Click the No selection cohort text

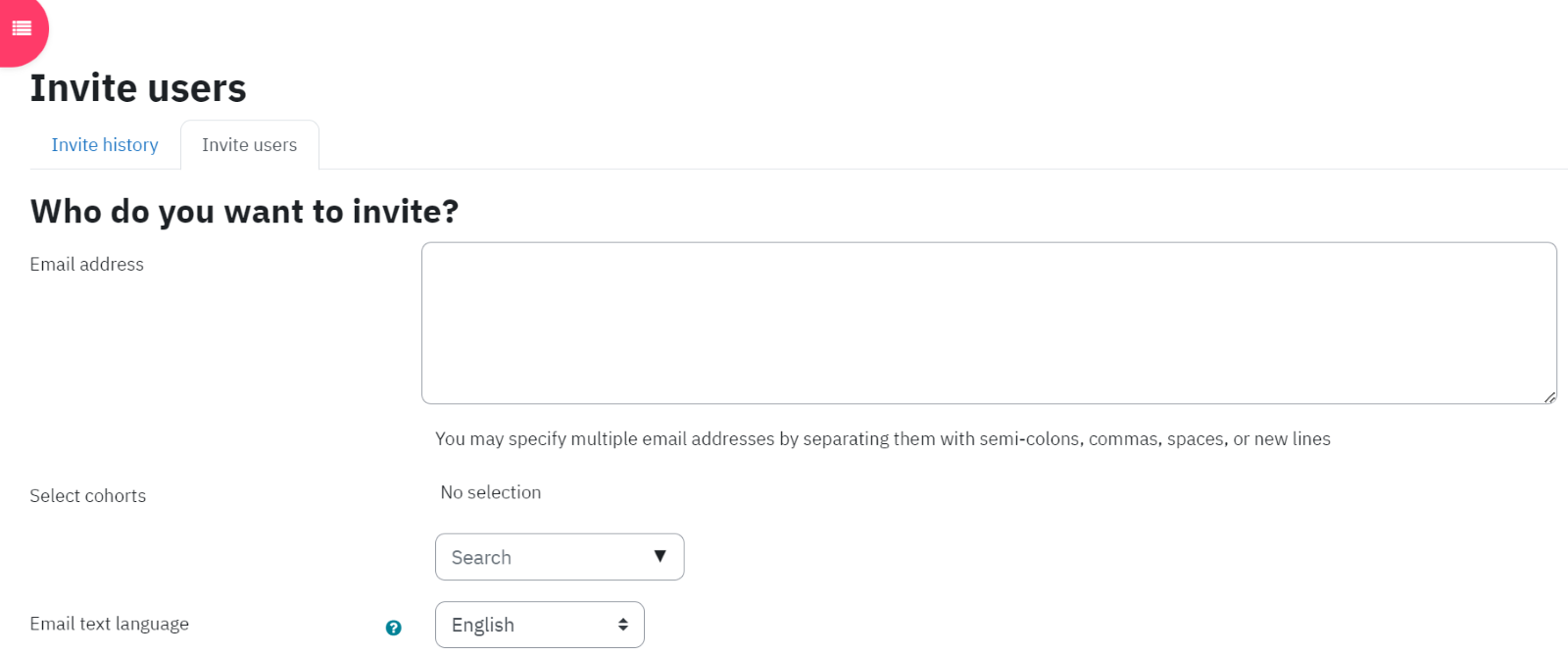point(490,492)
